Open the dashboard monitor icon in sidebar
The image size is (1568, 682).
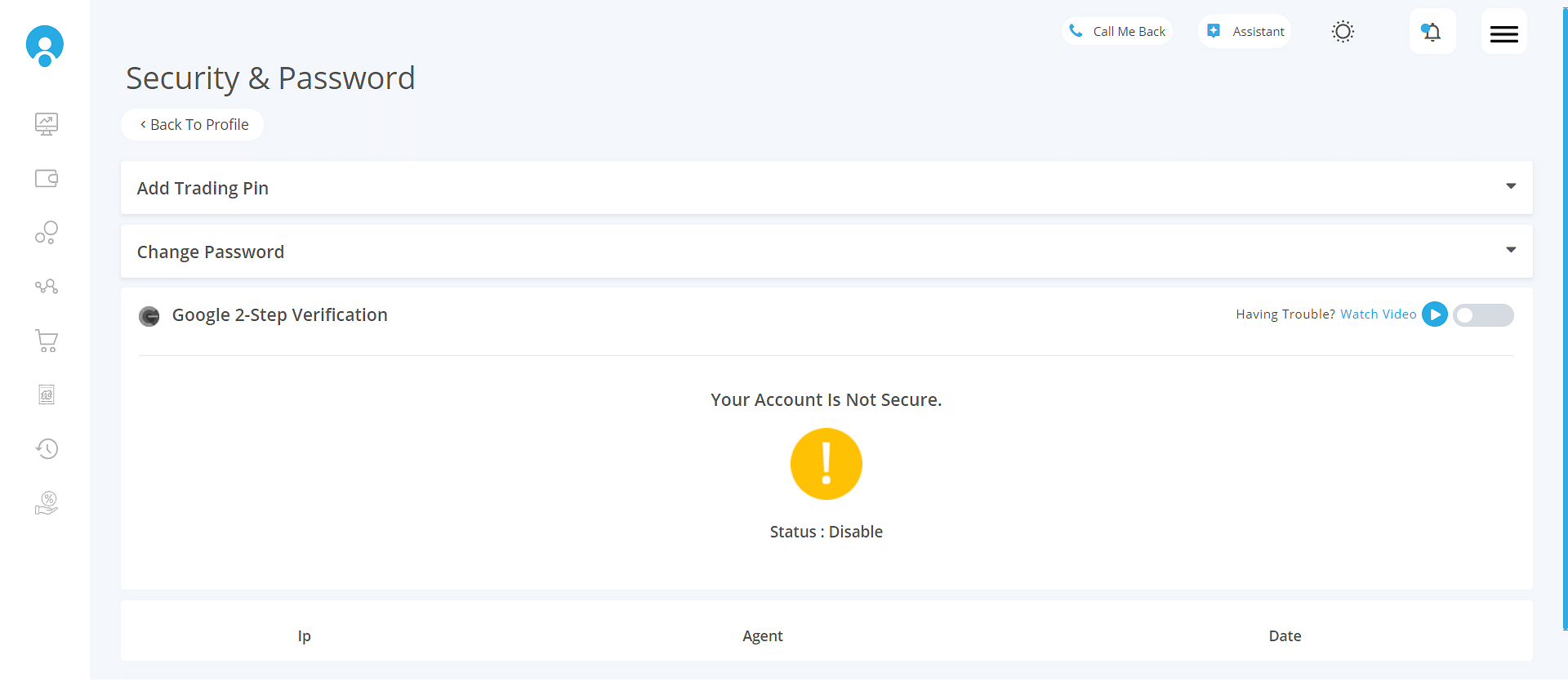[x=47, y=124]
